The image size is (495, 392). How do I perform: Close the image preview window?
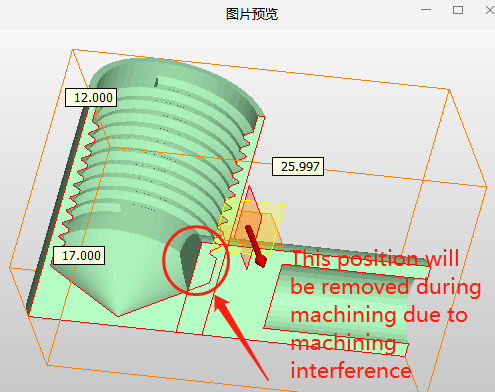pyautogui.click(x=489, y=10)
